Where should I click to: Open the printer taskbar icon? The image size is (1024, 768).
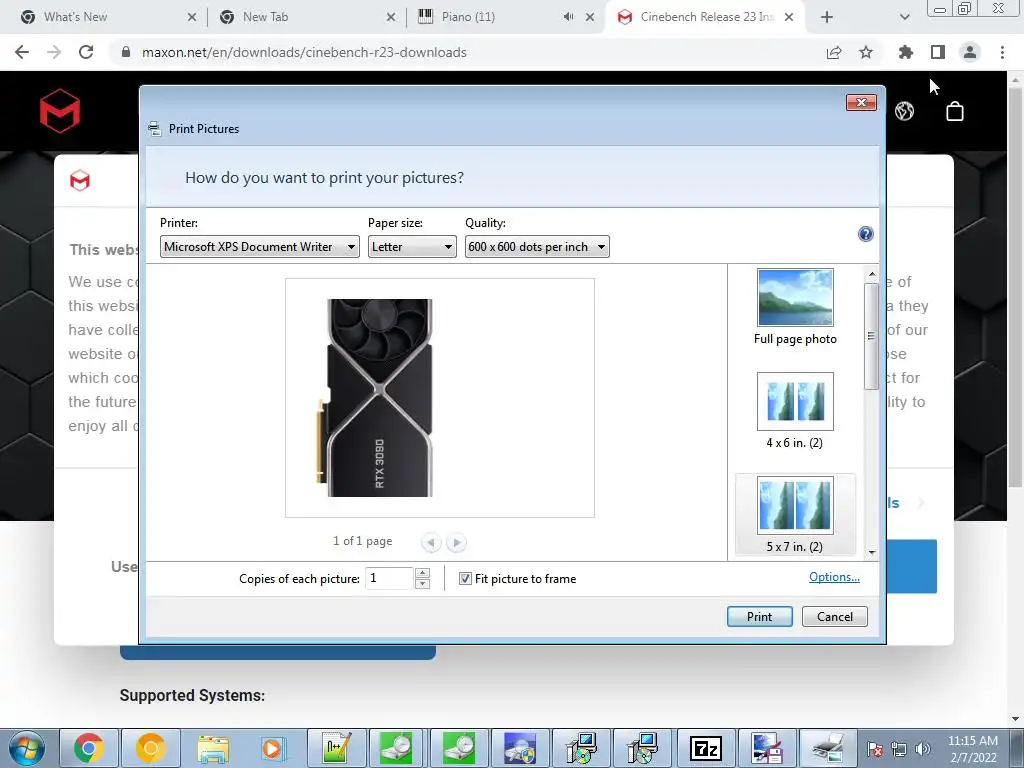click(x=828, y=748)
